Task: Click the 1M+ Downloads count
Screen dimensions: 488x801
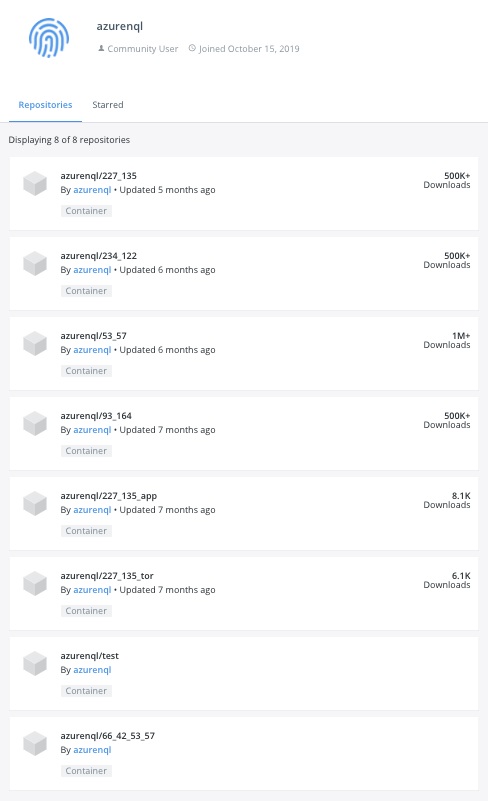Action: [447, 340]
